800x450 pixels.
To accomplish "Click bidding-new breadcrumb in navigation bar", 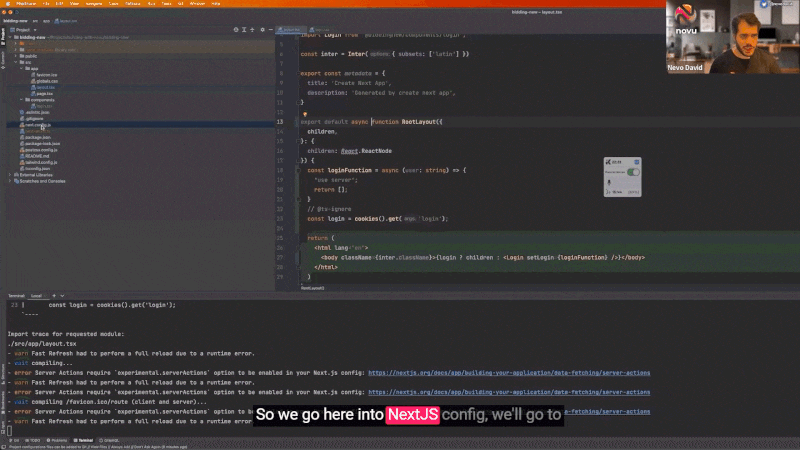I will click(15, 21).
